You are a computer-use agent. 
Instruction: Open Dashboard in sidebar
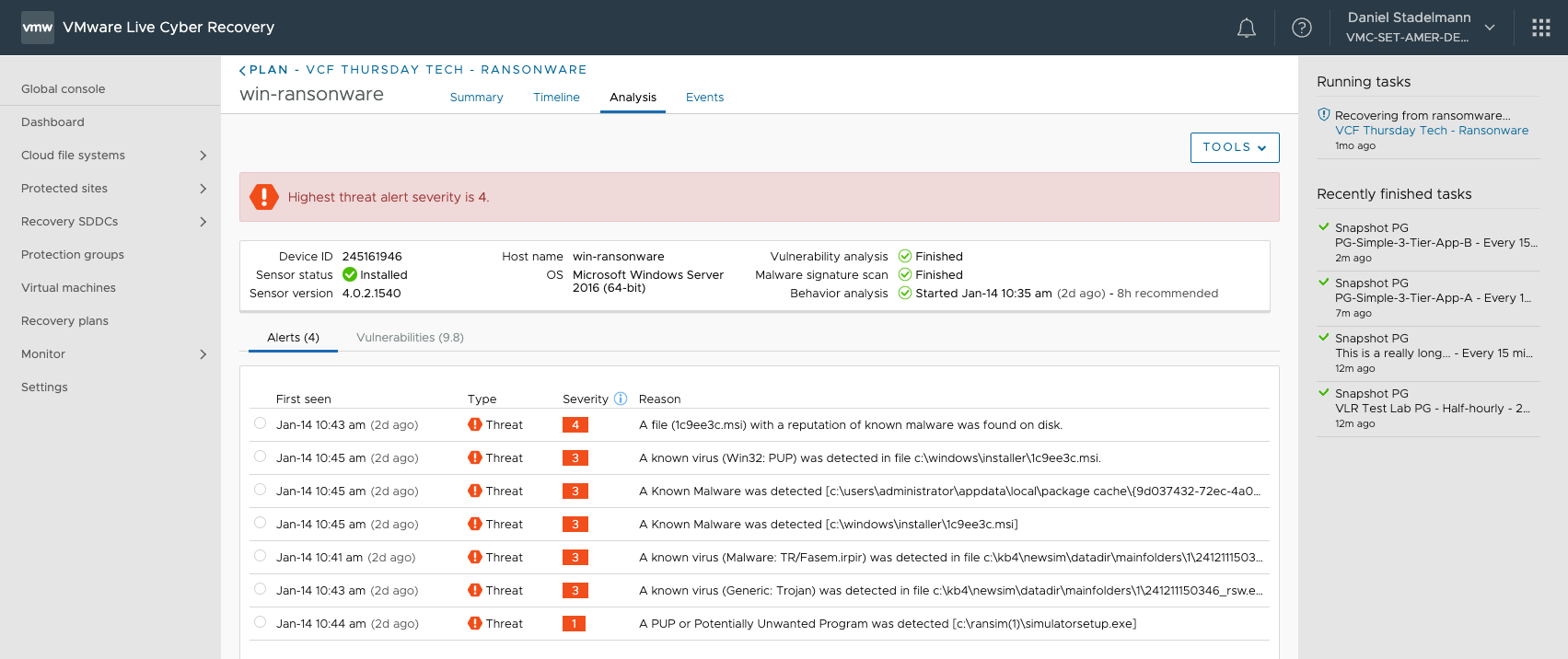(52, 122)
